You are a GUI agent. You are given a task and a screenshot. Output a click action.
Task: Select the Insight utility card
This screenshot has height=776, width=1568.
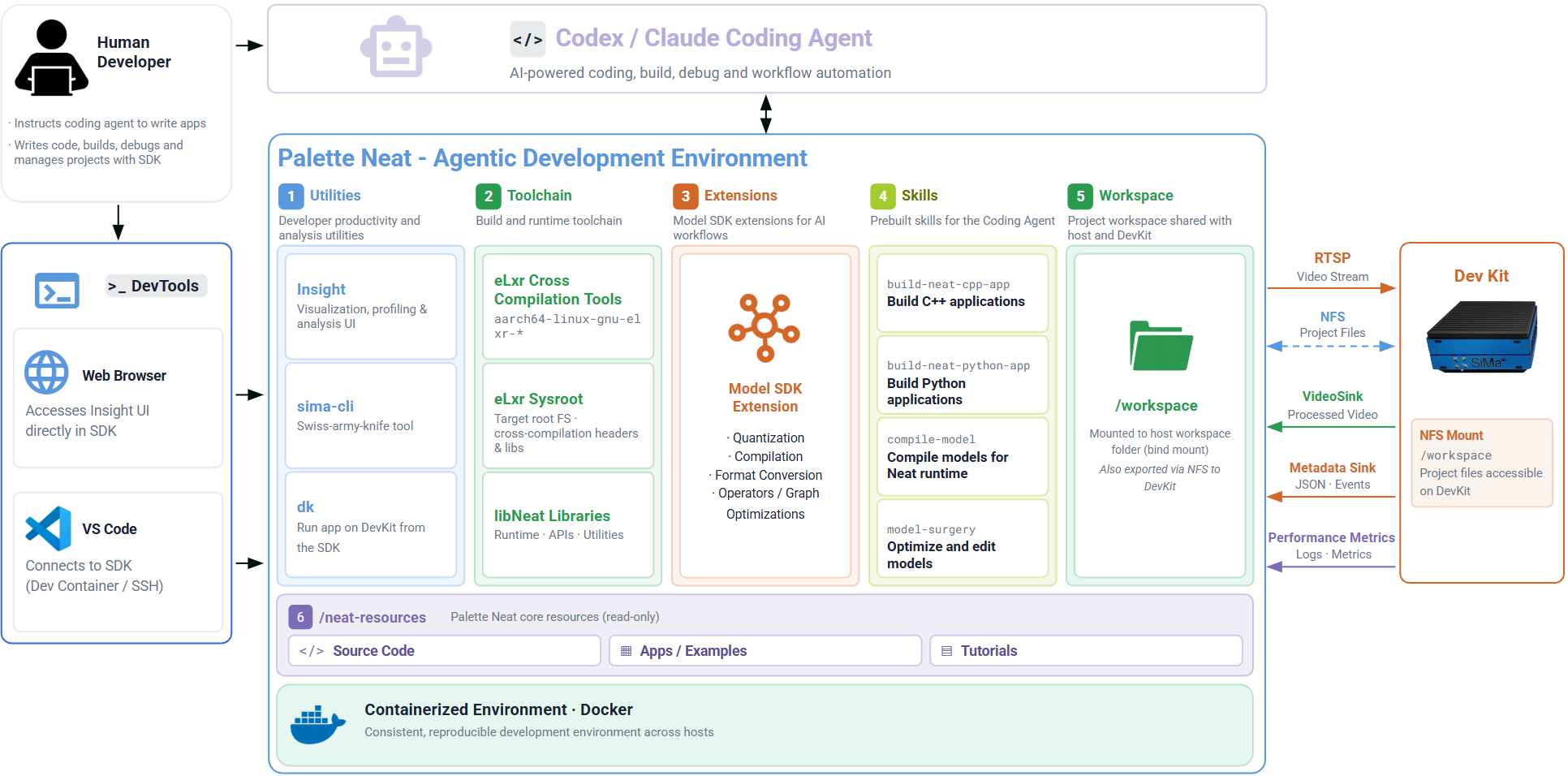pos(371,306)
